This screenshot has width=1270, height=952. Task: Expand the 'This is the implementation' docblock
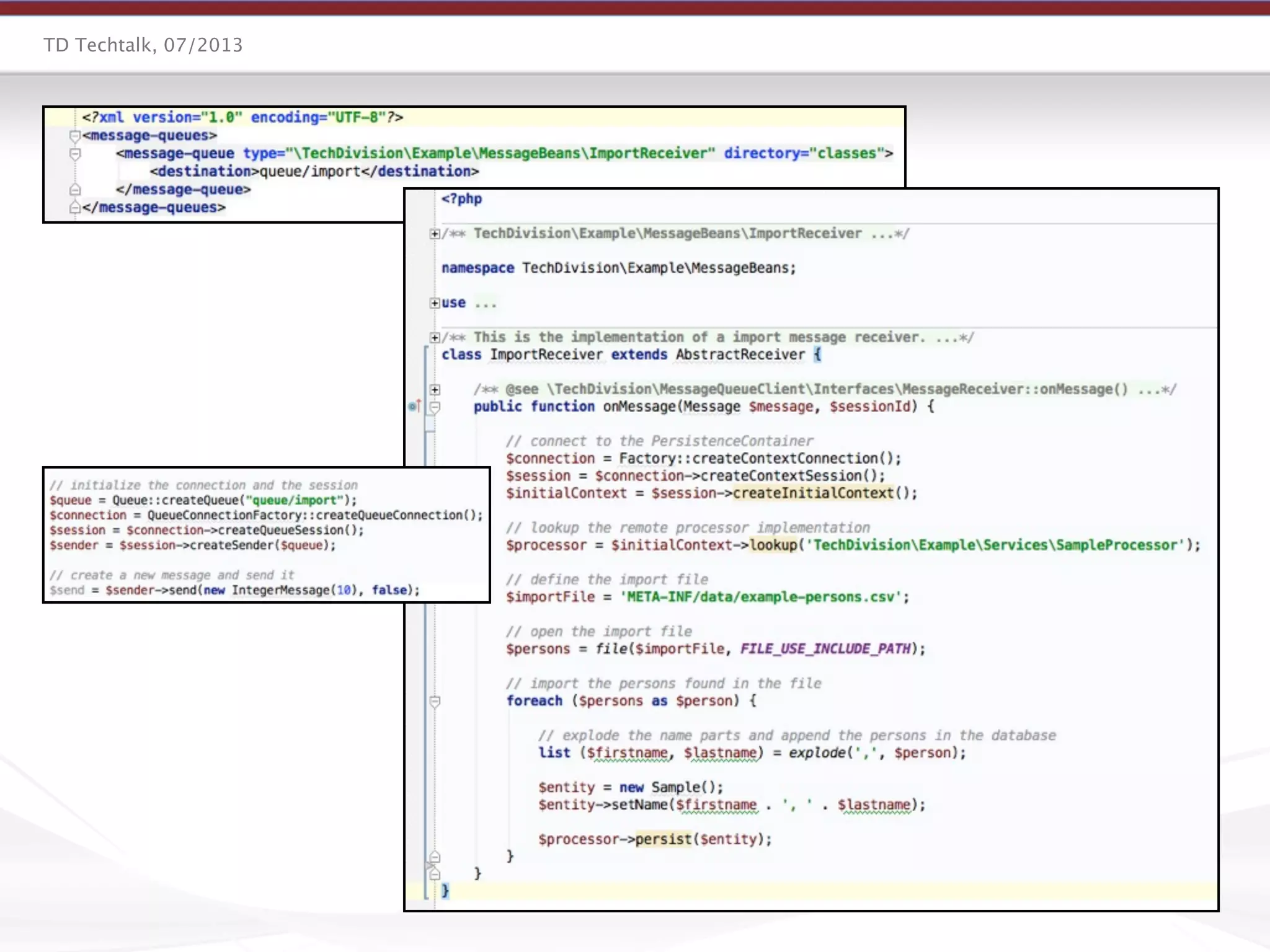[435, 338]
